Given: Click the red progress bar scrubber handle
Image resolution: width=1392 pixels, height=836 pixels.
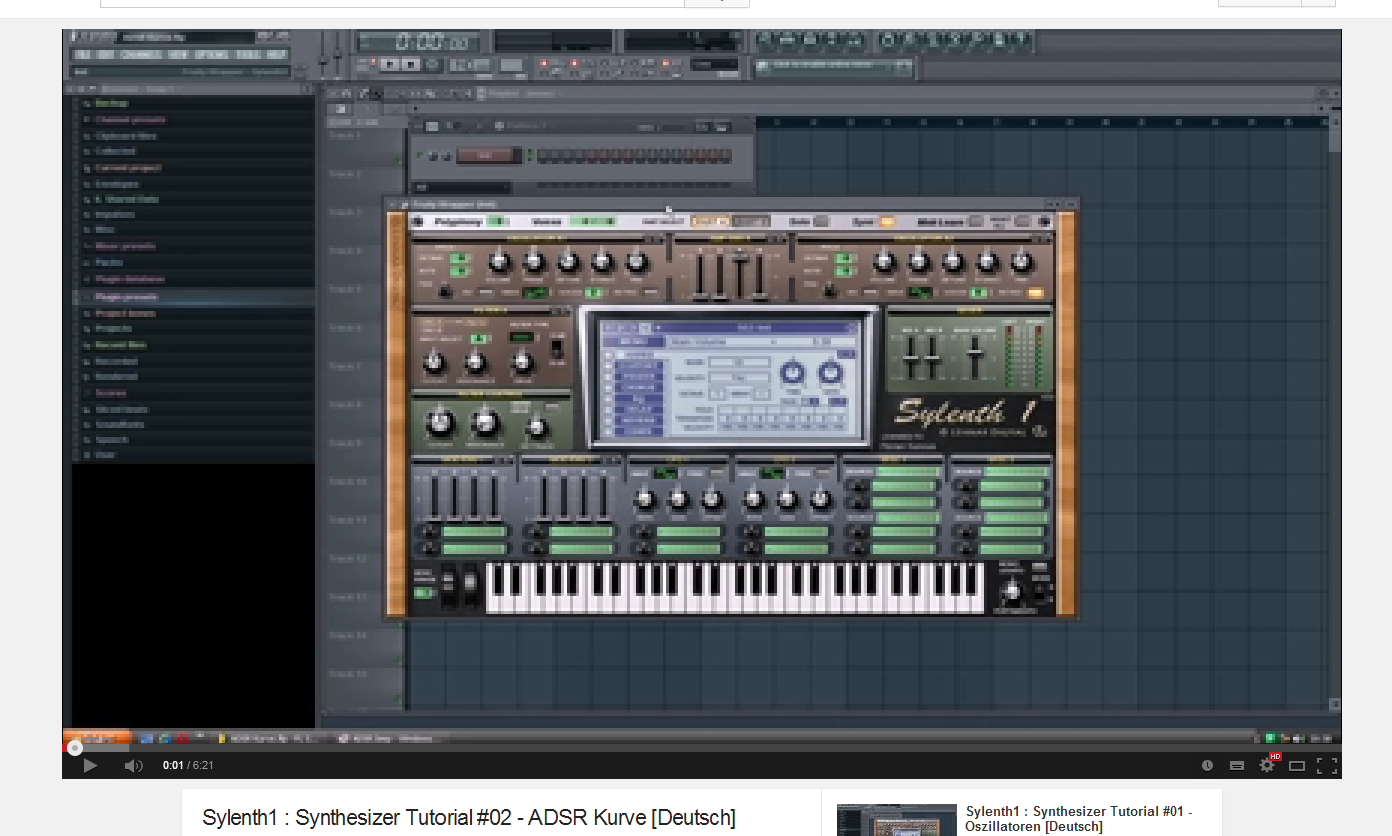Looking at the screenshot, I should [x=75, y=748].
